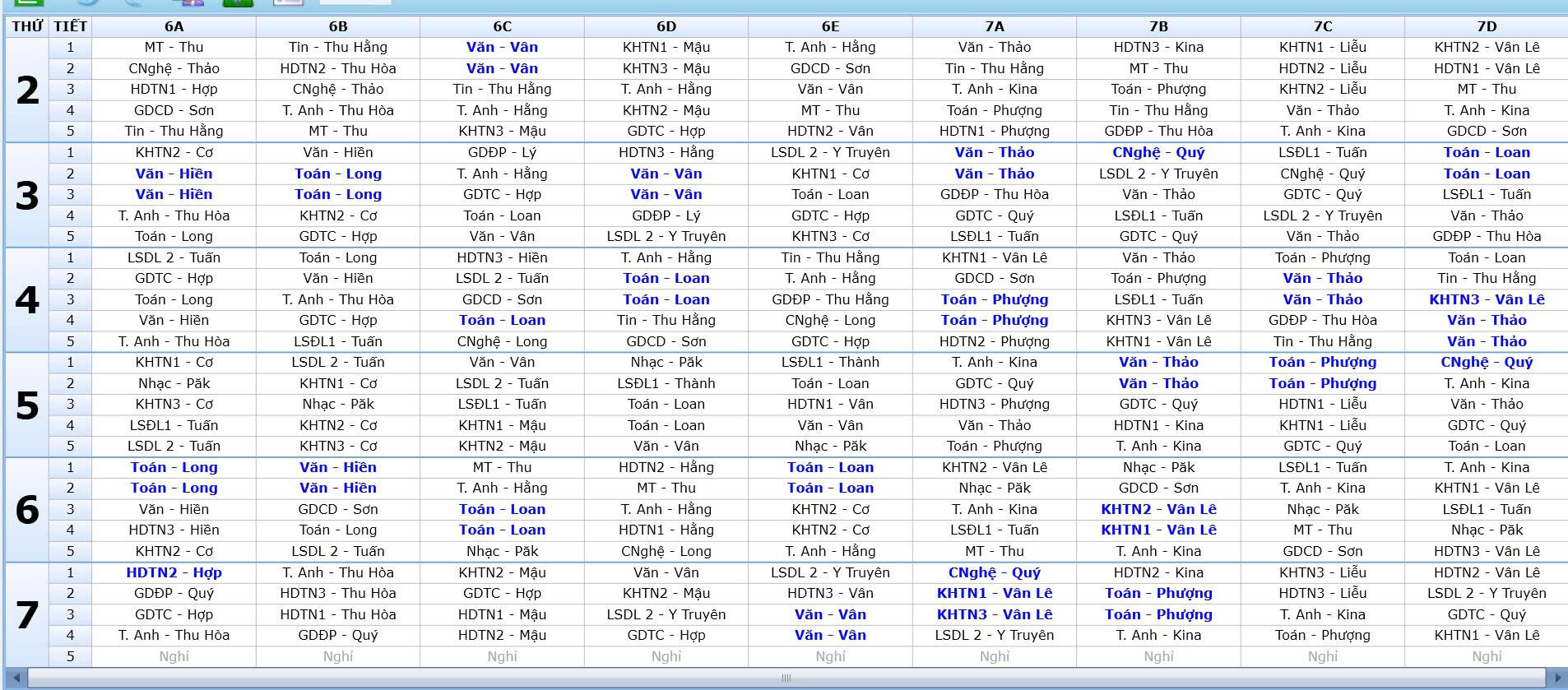Click the 6D class column header
This screenshot has width=1568, height=690.
pyautogui.click(x=666, y=26)
